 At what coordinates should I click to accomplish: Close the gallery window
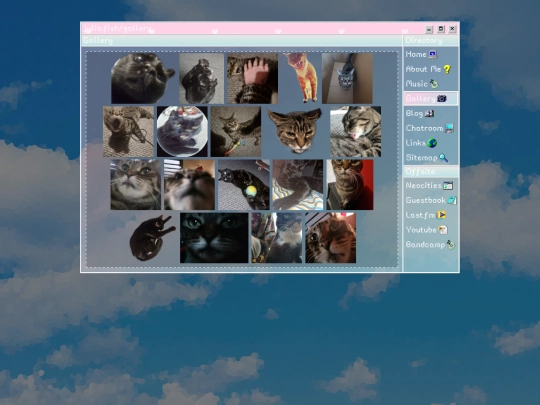pos(453,29)
